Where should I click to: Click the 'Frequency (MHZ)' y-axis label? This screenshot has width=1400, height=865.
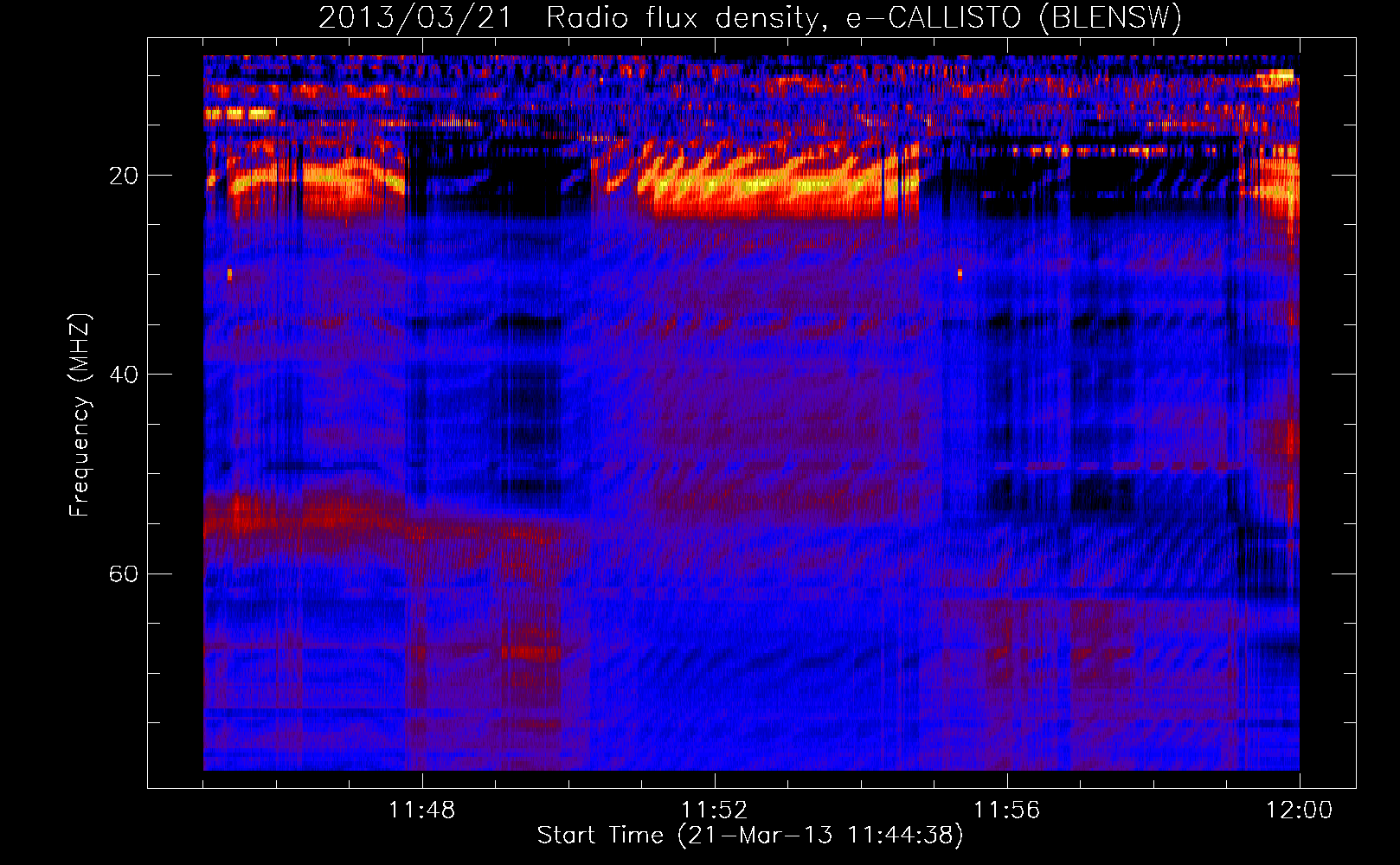pos(79,415)
